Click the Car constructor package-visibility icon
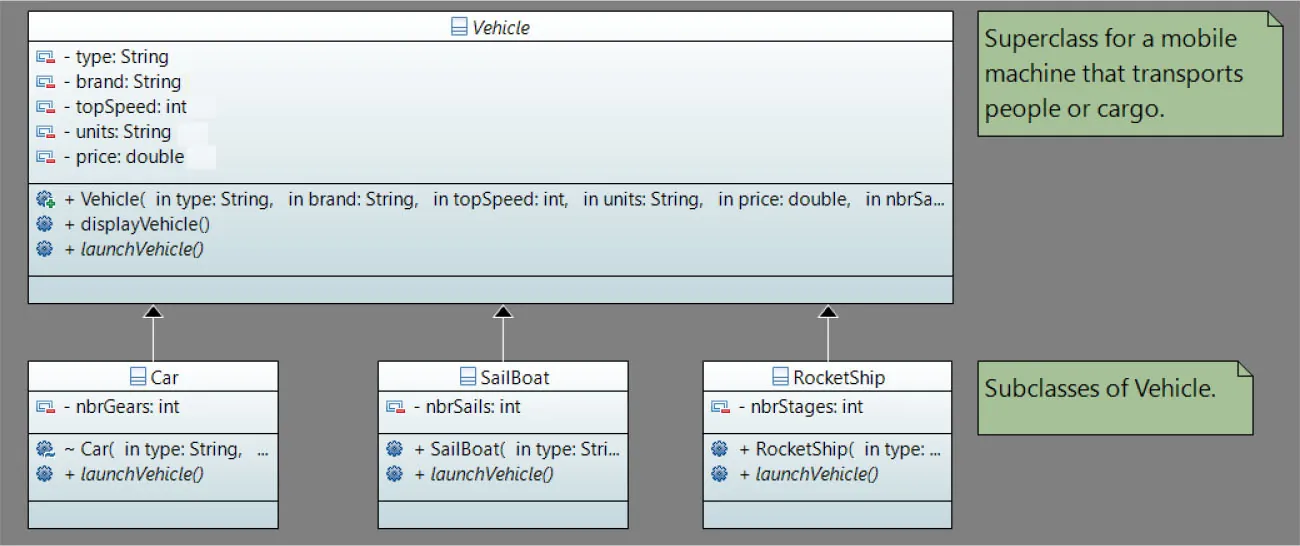1300x546 pixels. tap(45, 449)
